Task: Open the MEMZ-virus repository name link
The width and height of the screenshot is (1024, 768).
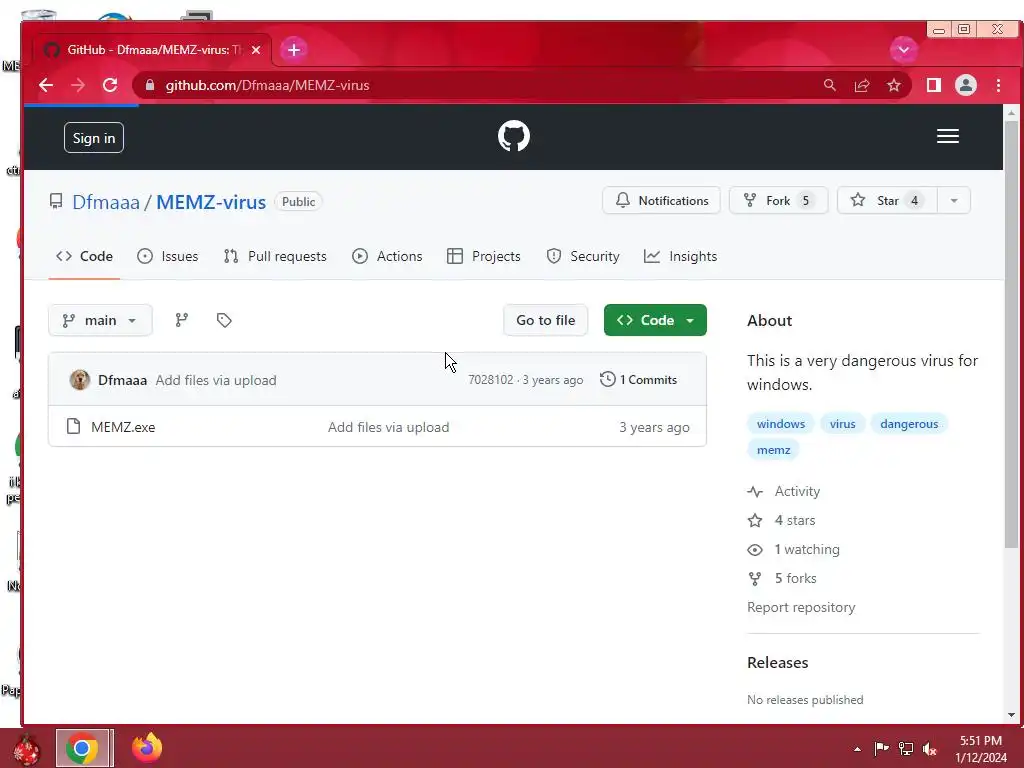Action: tap(211, 202)
